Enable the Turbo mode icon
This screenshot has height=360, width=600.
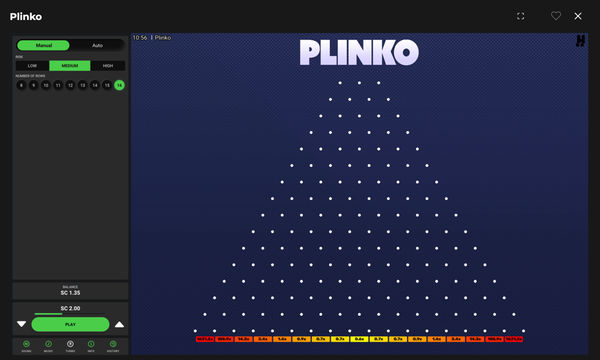70,344
